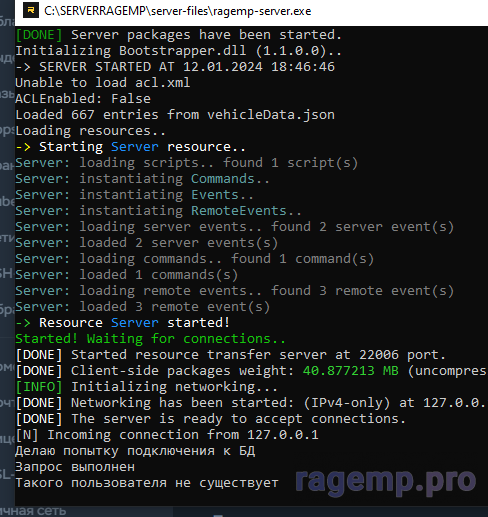488x517 pixels.
Task: Click the "loaded 1 commands(s)" line
Action: point(126,275)
